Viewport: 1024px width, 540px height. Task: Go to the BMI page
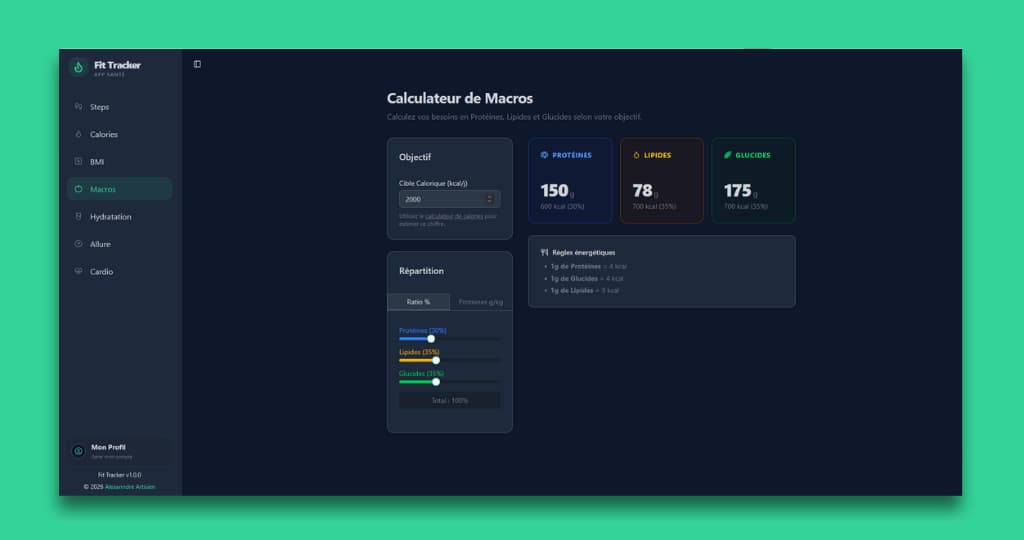coord(120,161)
